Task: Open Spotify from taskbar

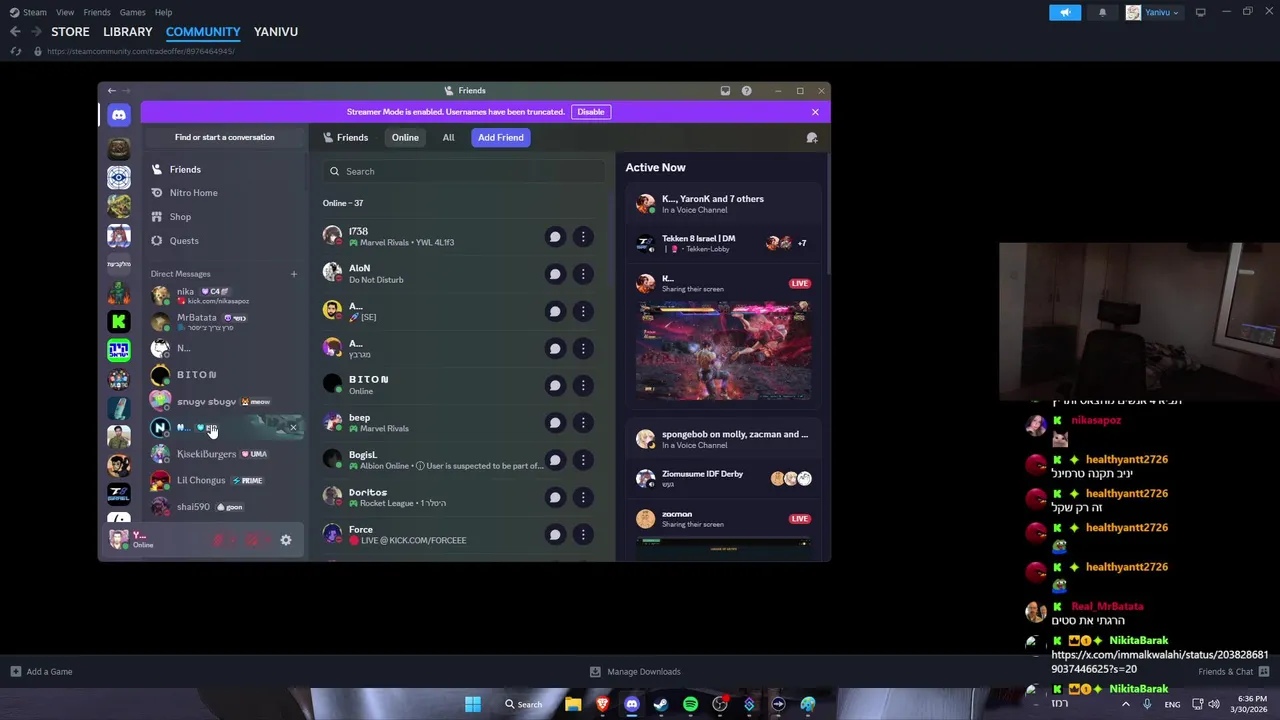Action: click(x=690, y=704)
